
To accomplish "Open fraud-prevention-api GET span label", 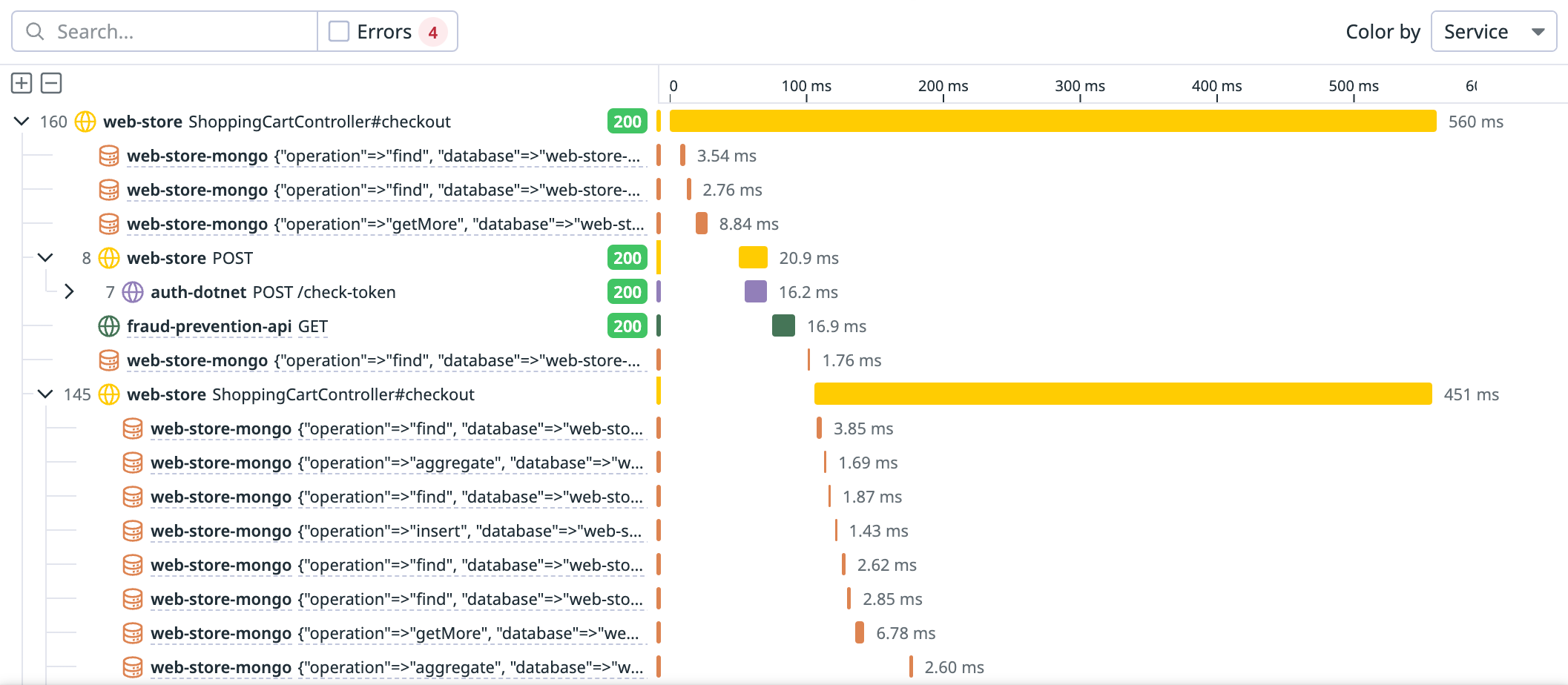I will (227, 326).
